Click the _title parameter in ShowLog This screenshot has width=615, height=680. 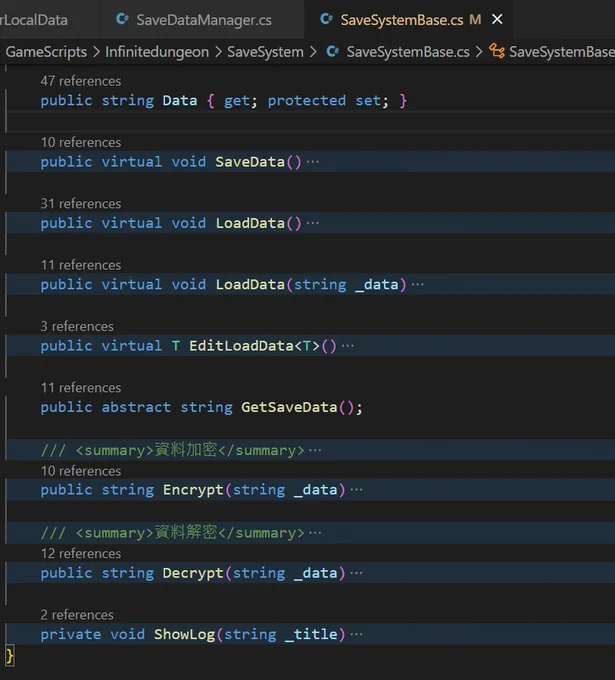point(311,634)
